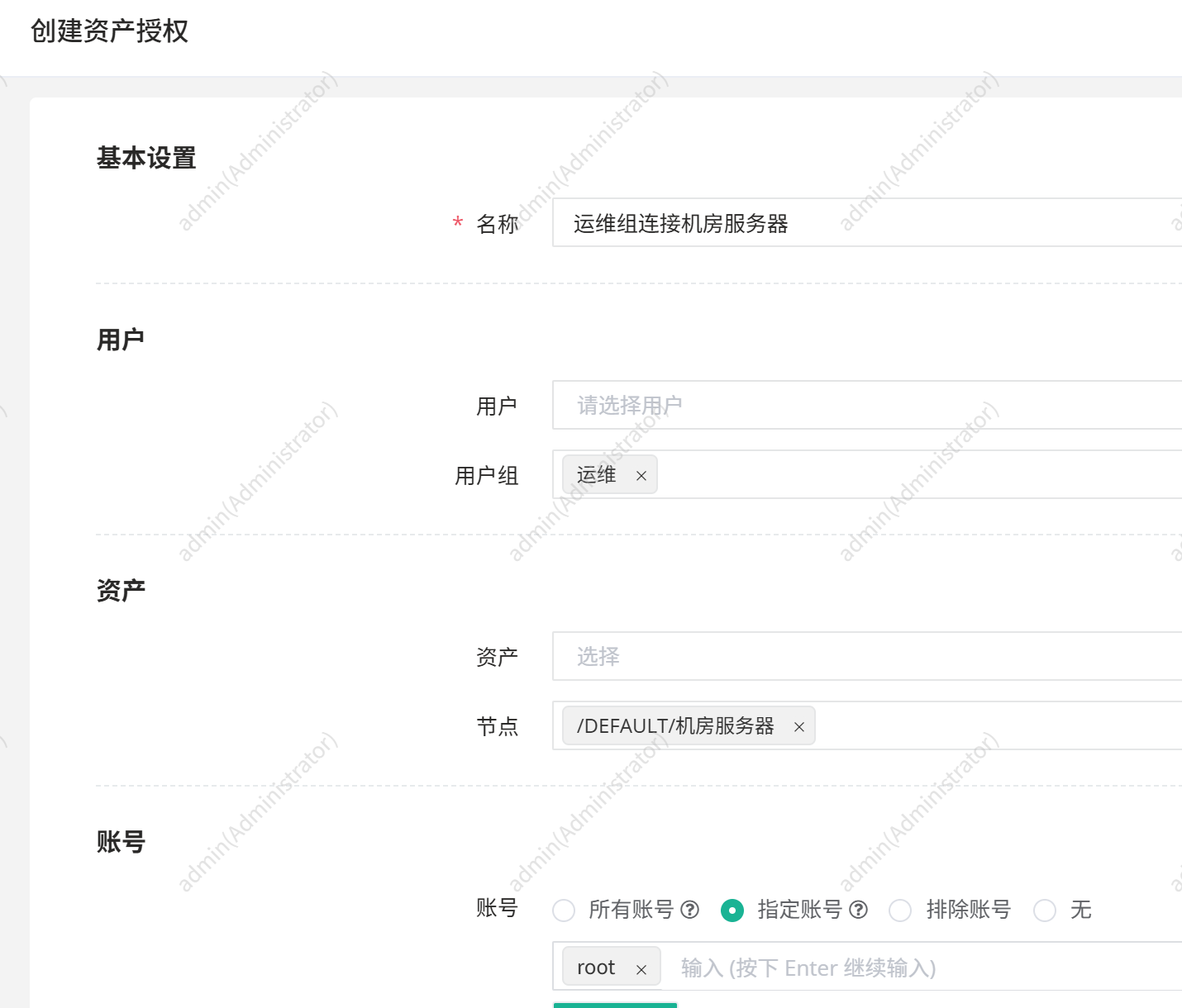Open the 用户 selection dropdown
The image size is (1182, 1008).
coord(867,405)
